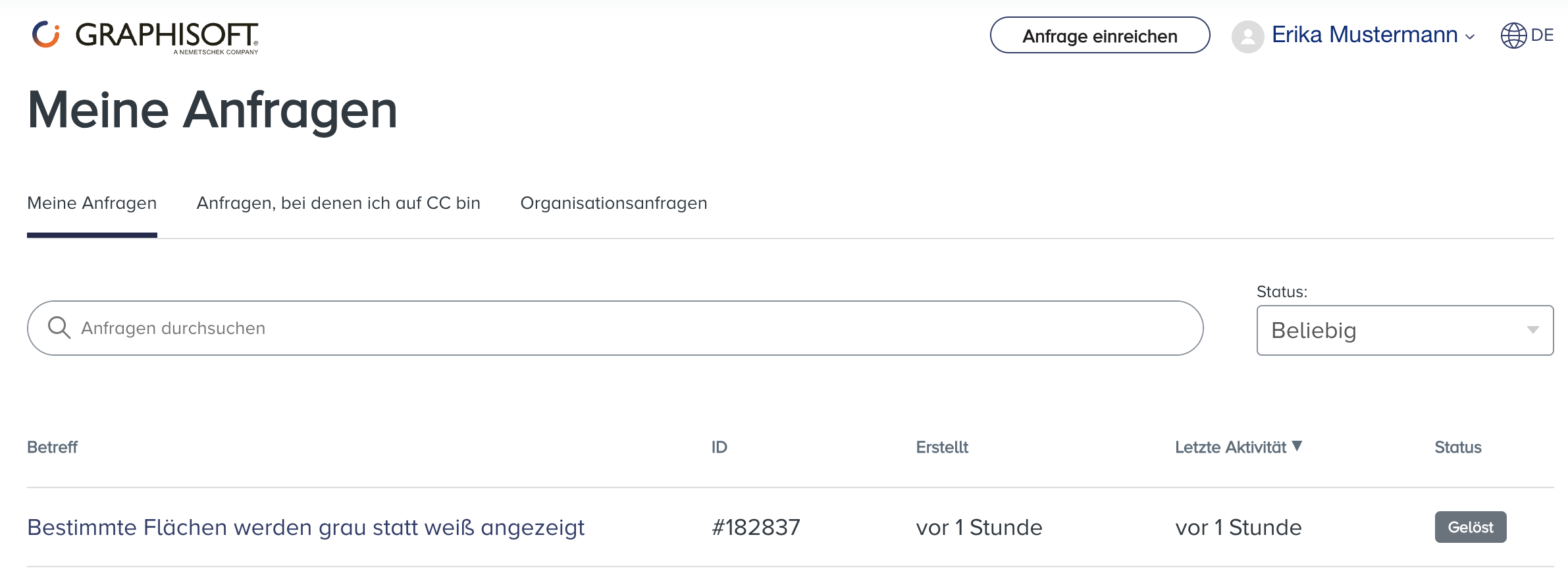Click the globe language icon
Image resolution: width=1568 pixels, height=585 pixels.
[1513, 36]
